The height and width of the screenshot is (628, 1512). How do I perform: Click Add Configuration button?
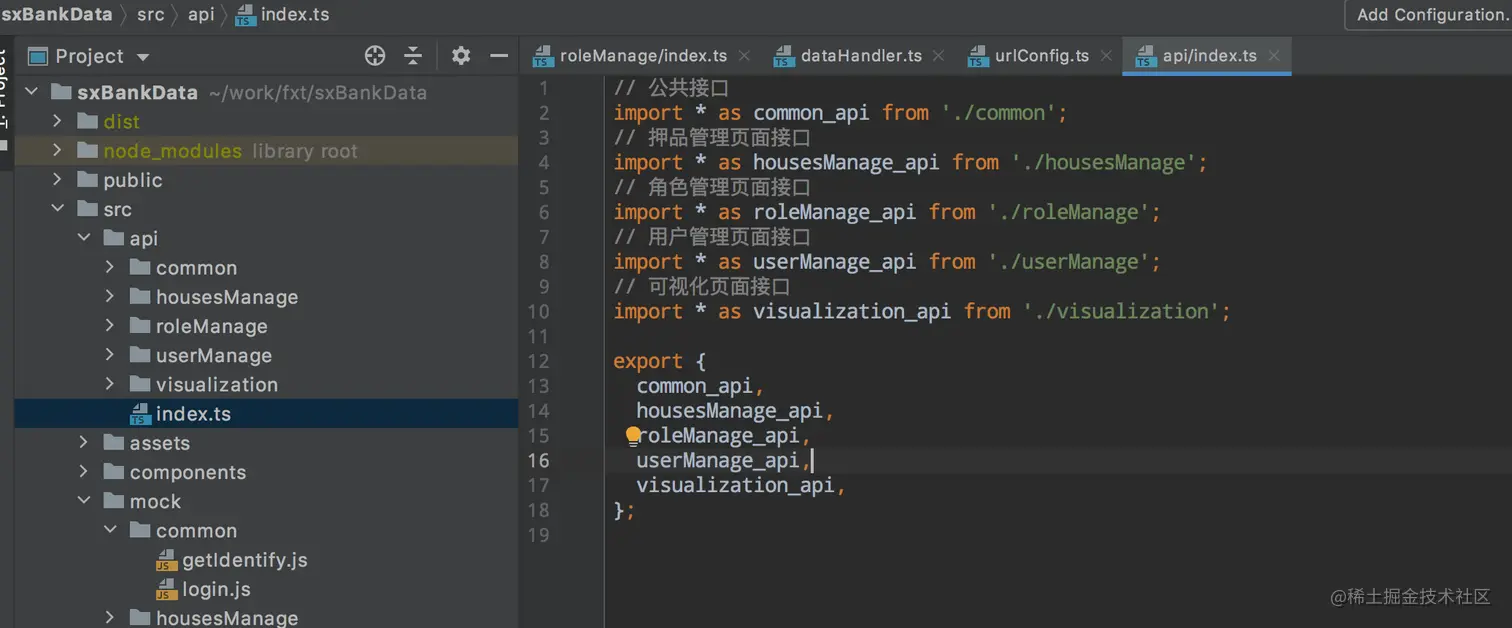tap(1431, 15)
